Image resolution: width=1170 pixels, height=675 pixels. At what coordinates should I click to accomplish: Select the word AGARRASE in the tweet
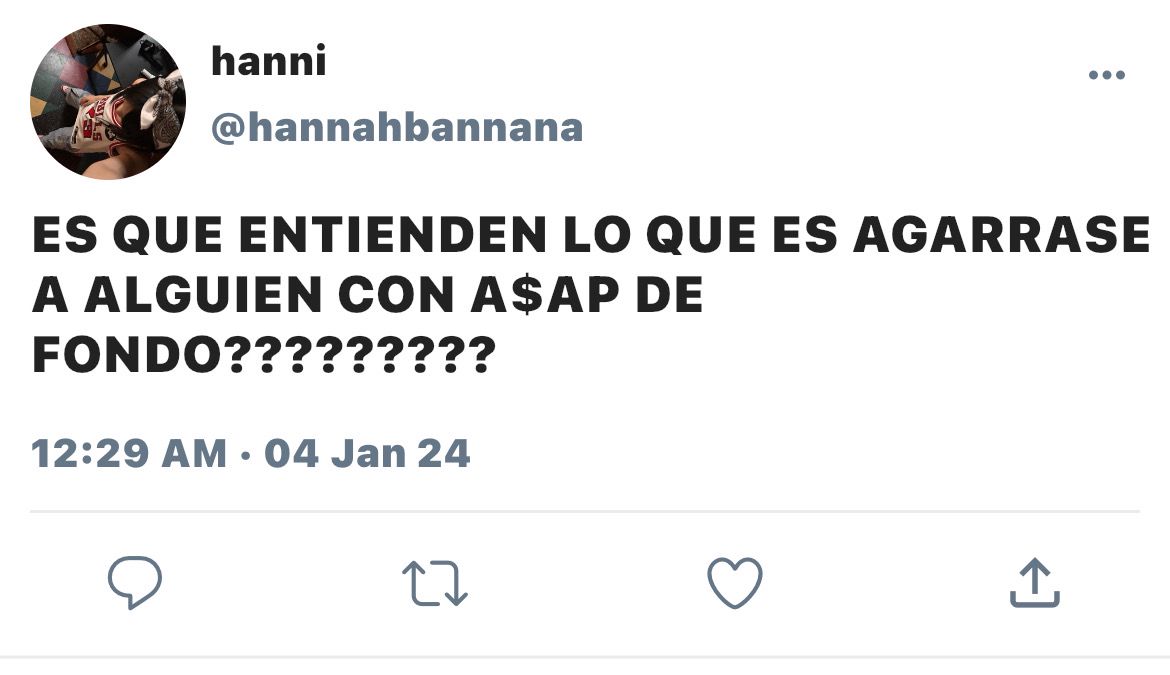(x=1001, y=235)
